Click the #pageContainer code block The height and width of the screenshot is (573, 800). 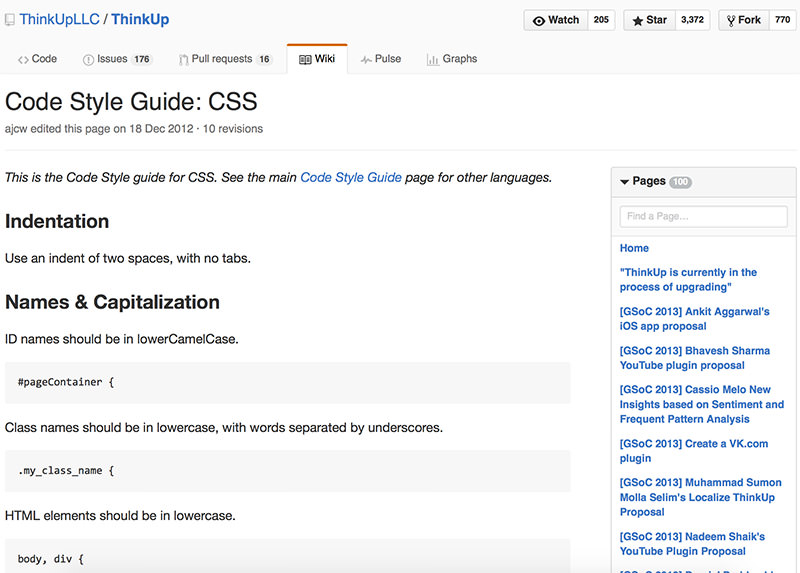coord(287,383)
